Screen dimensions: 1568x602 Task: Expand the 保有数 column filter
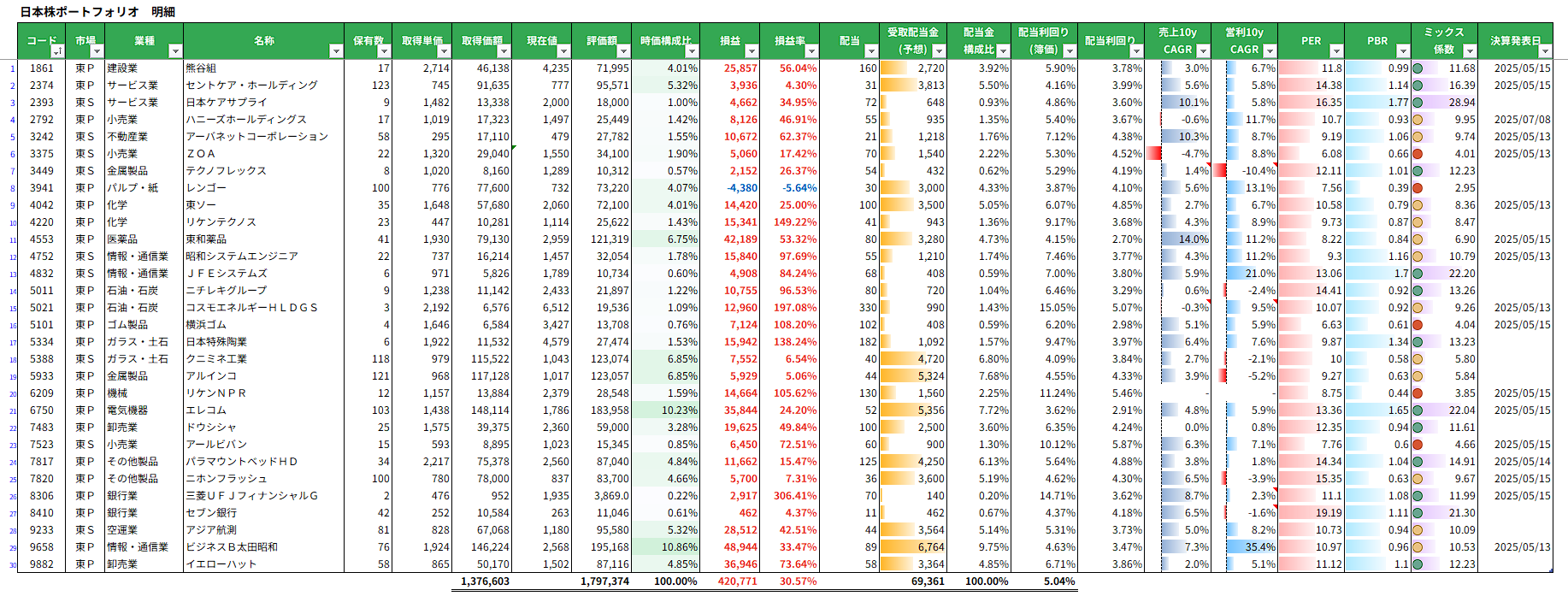(x=383, y=51)
